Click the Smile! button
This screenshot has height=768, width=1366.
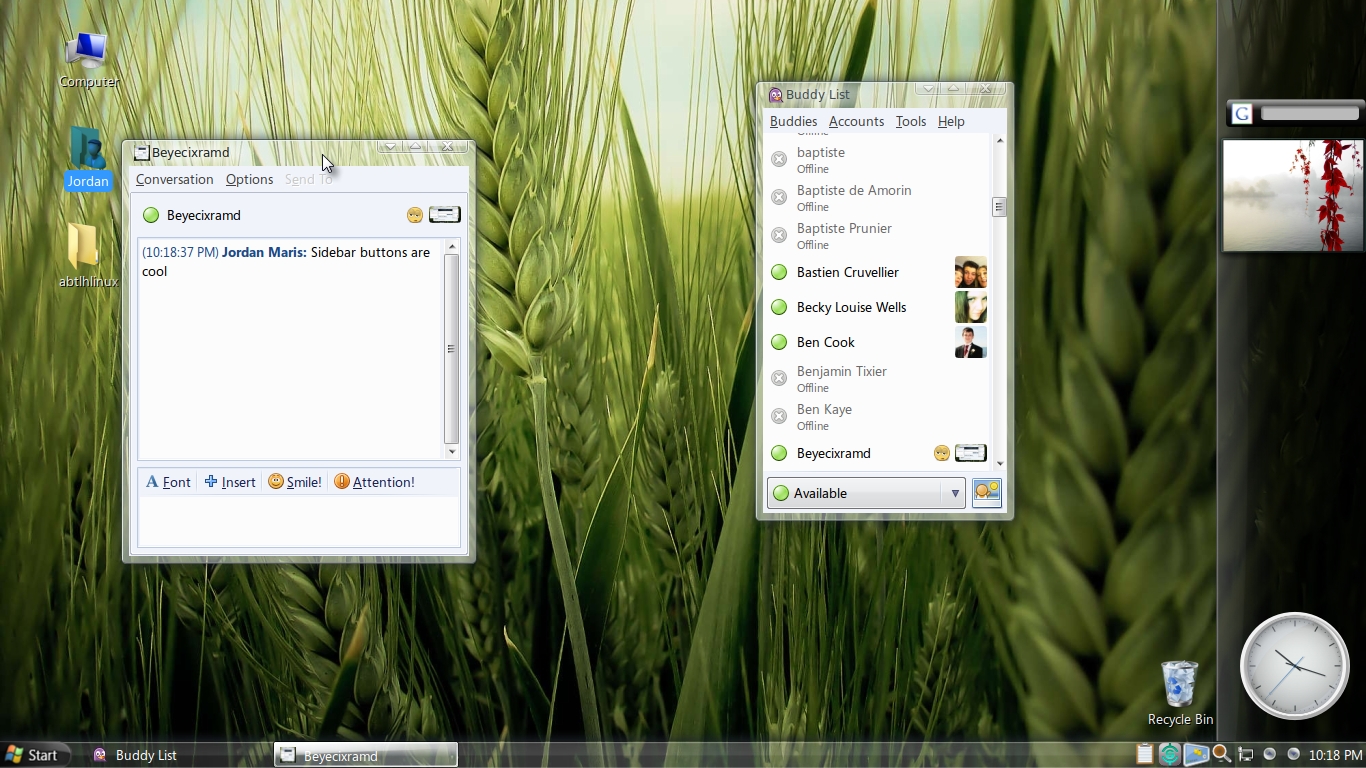(x=295, y=482)
